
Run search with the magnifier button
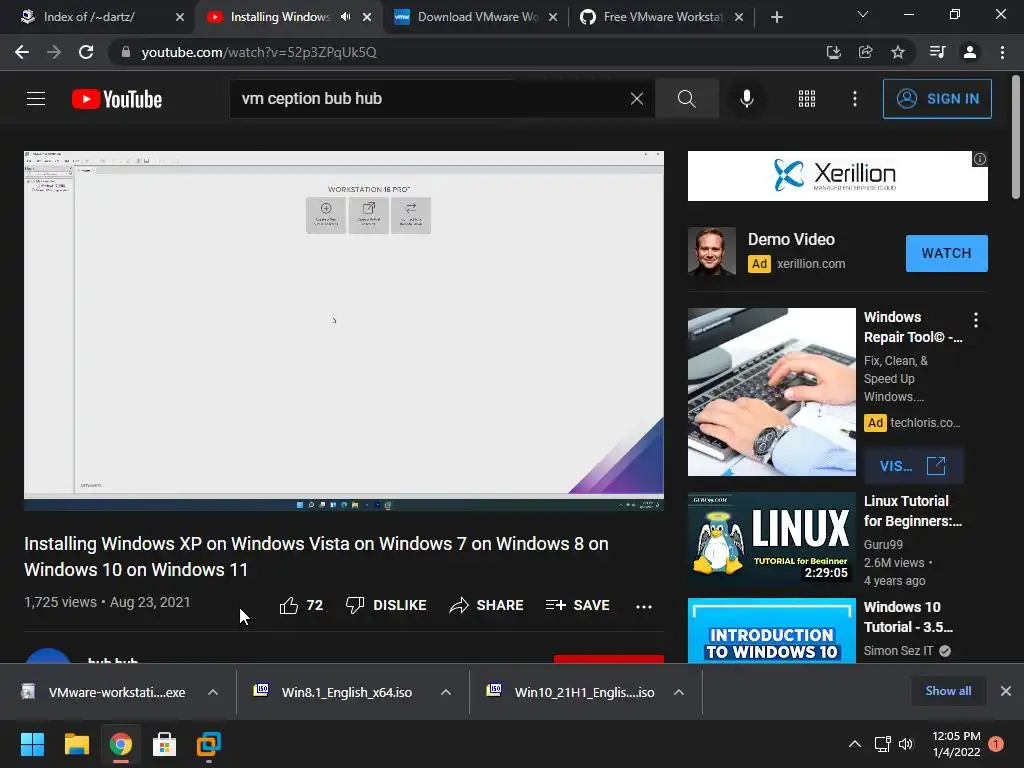tap(686, 99)
